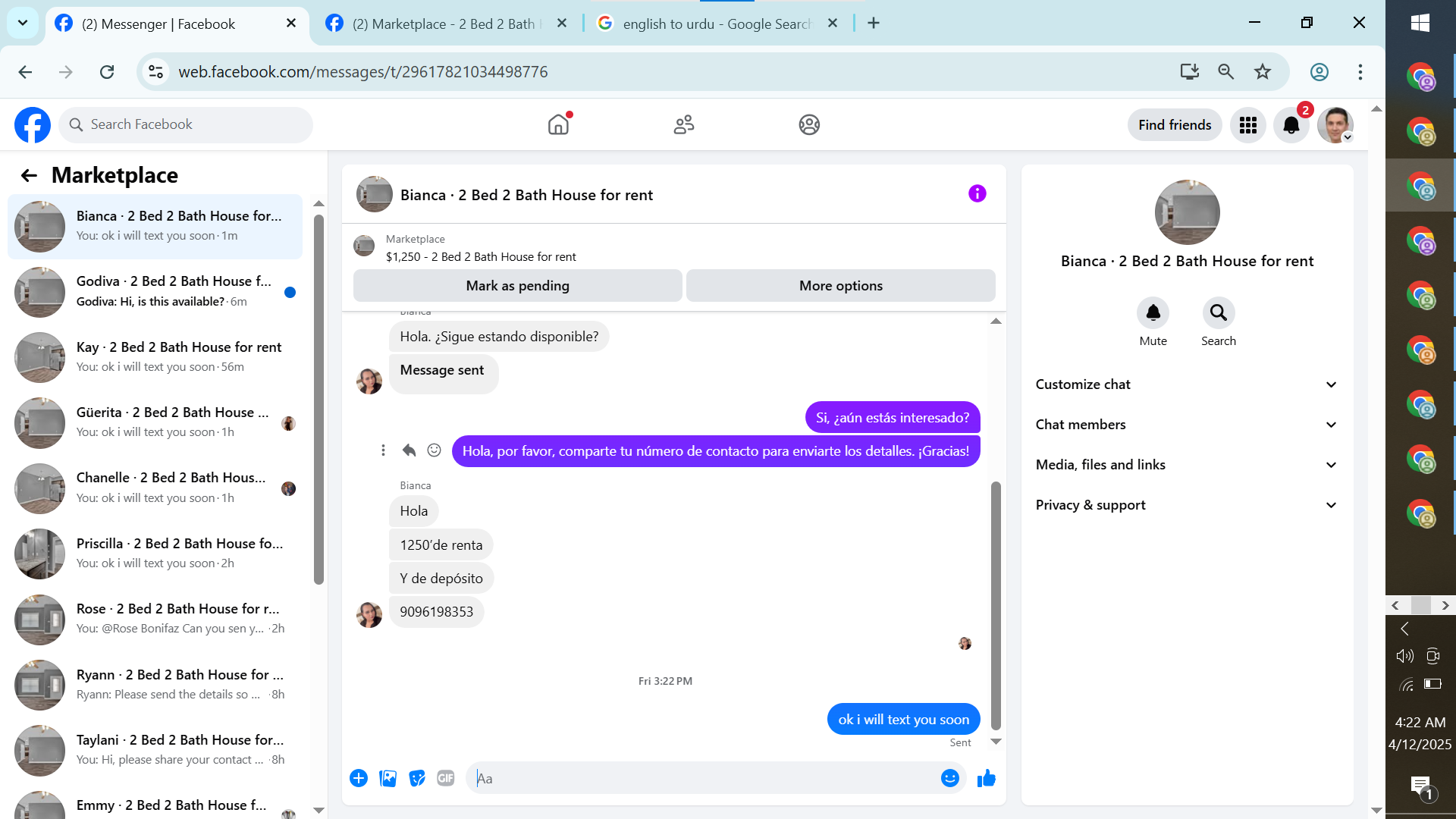The width and height of the screenshot is (1456, 819).
Task: Select the Messenger Facebook tab
Action: (177, 24)
